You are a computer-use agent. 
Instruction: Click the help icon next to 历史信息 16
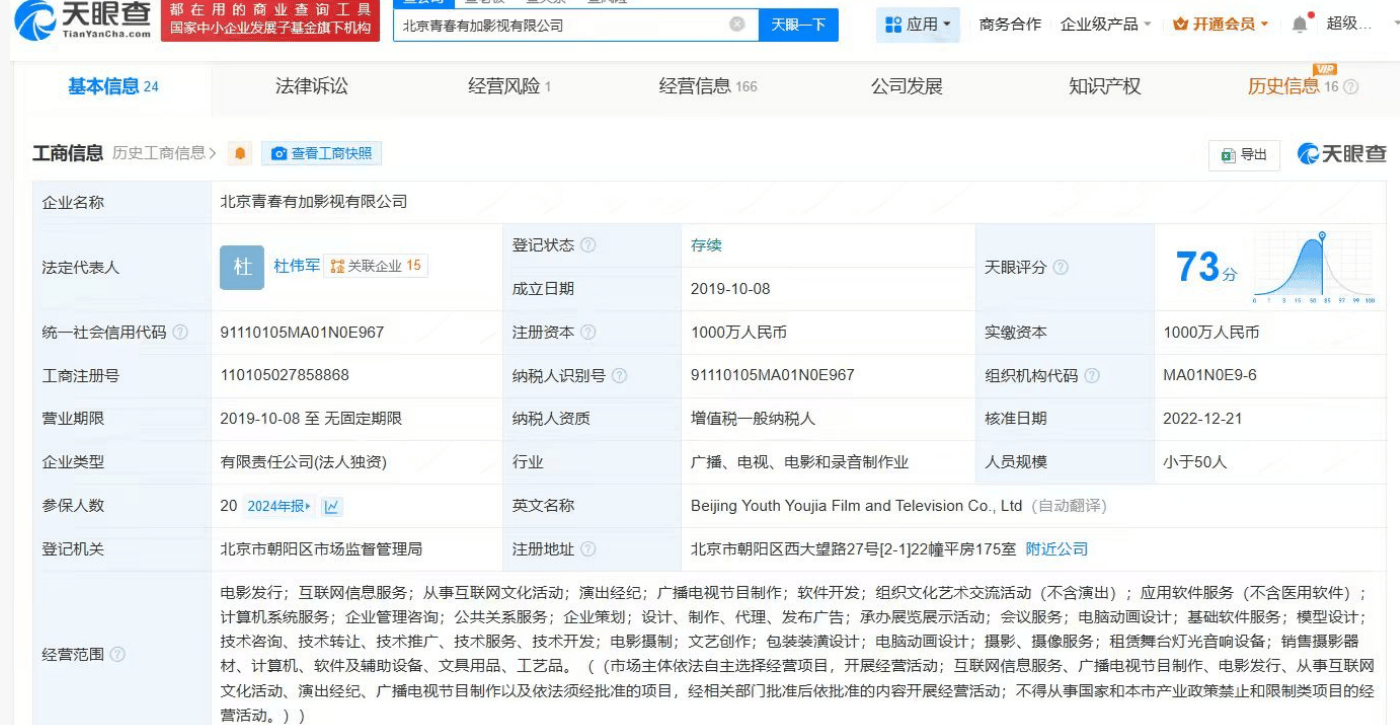1351,87
